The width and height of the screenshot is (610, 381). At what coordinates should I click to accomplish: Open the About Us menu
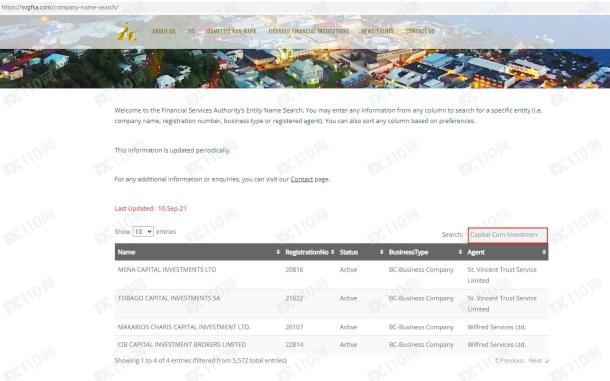164,31
